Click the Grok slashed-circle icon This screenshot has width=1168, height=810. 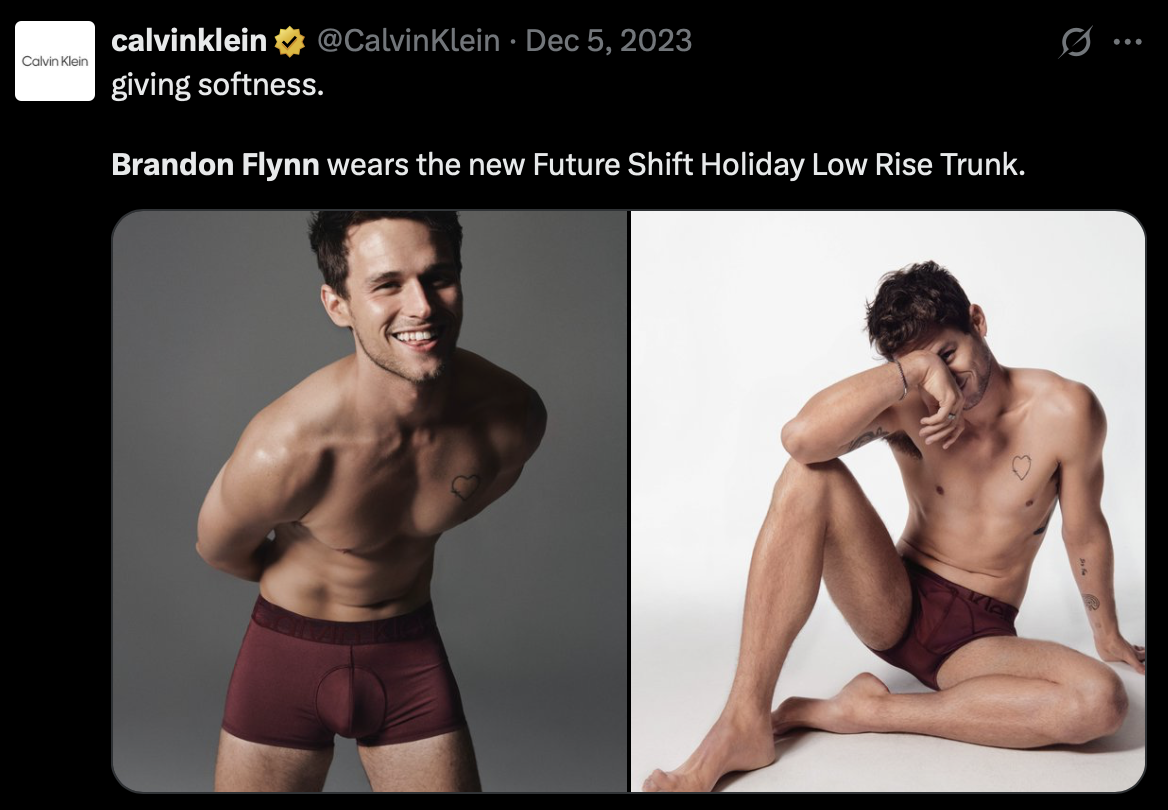pyautogui.click(x=1076, y=42)
